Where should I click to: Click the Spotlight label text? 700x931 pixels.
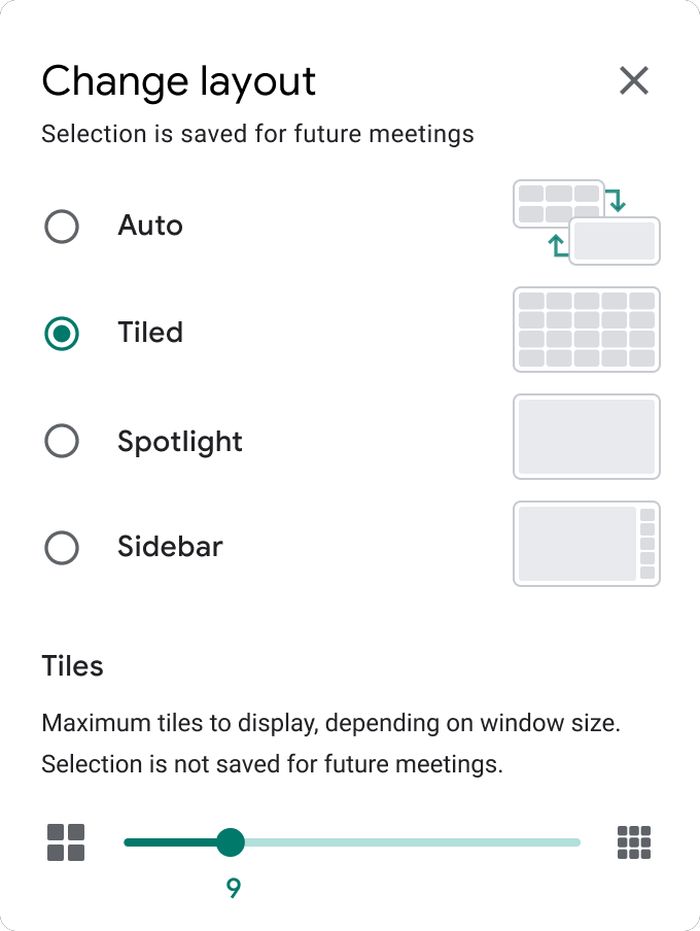180,441
